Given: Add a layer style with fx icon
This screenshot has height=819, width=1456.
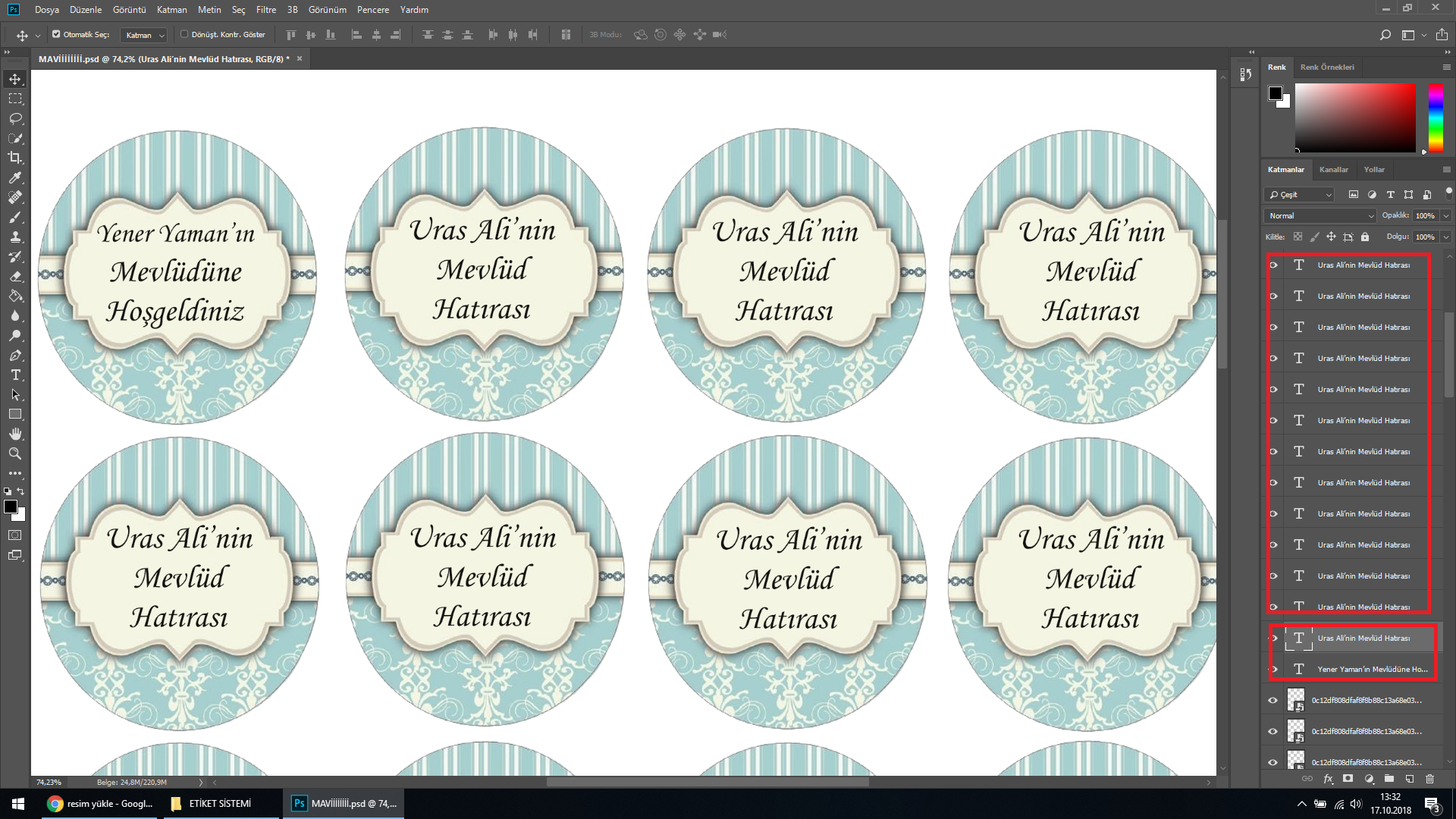Looking at the screenshot, I should coord(1328,779).
